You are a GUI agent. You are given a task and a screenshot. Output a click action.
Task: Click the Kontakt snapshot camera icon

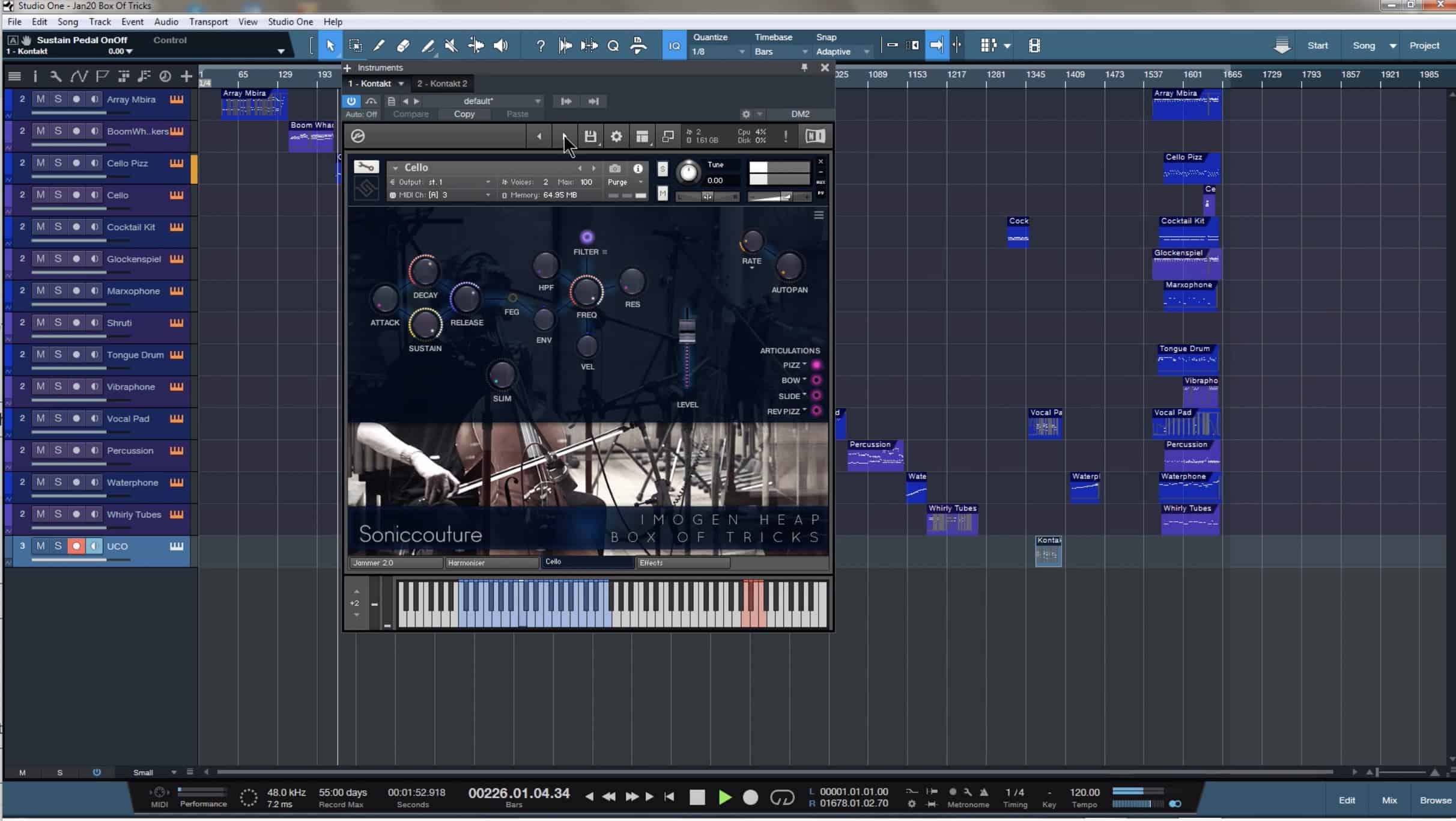(x=614, y=168)
